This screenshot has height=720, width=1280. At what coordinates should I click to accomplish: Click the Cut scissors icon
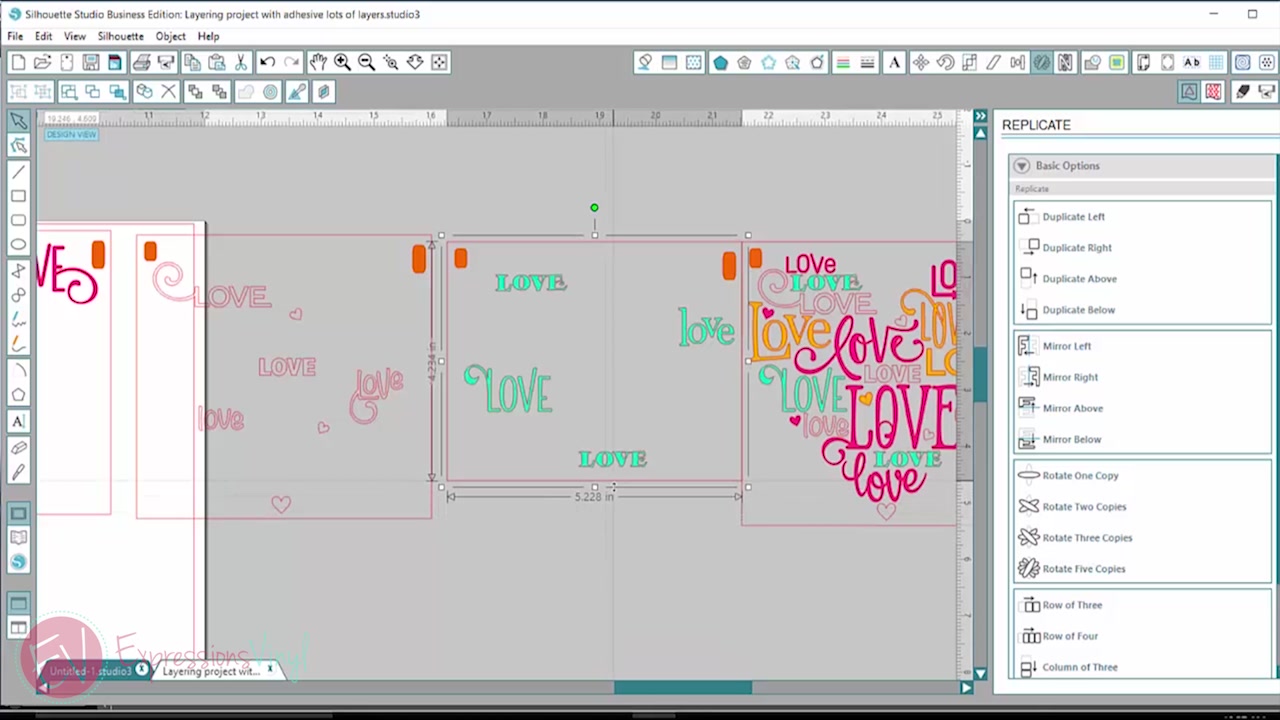pos(241,62)
